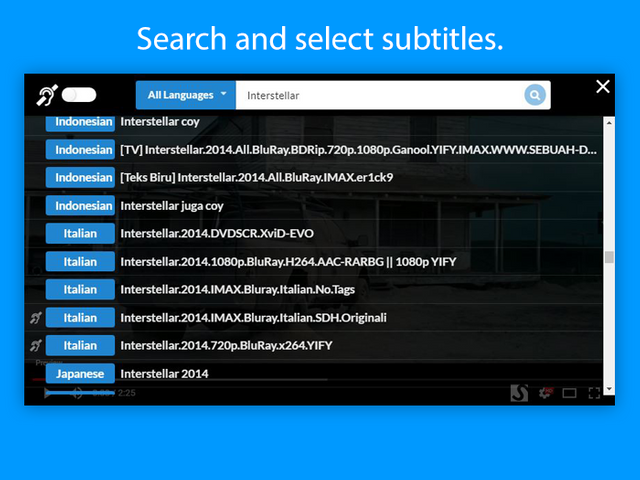Click Indonesian tag of the Teks Biru row
The width and height of the screenshot is (640, 480).
tap(80, 178)
